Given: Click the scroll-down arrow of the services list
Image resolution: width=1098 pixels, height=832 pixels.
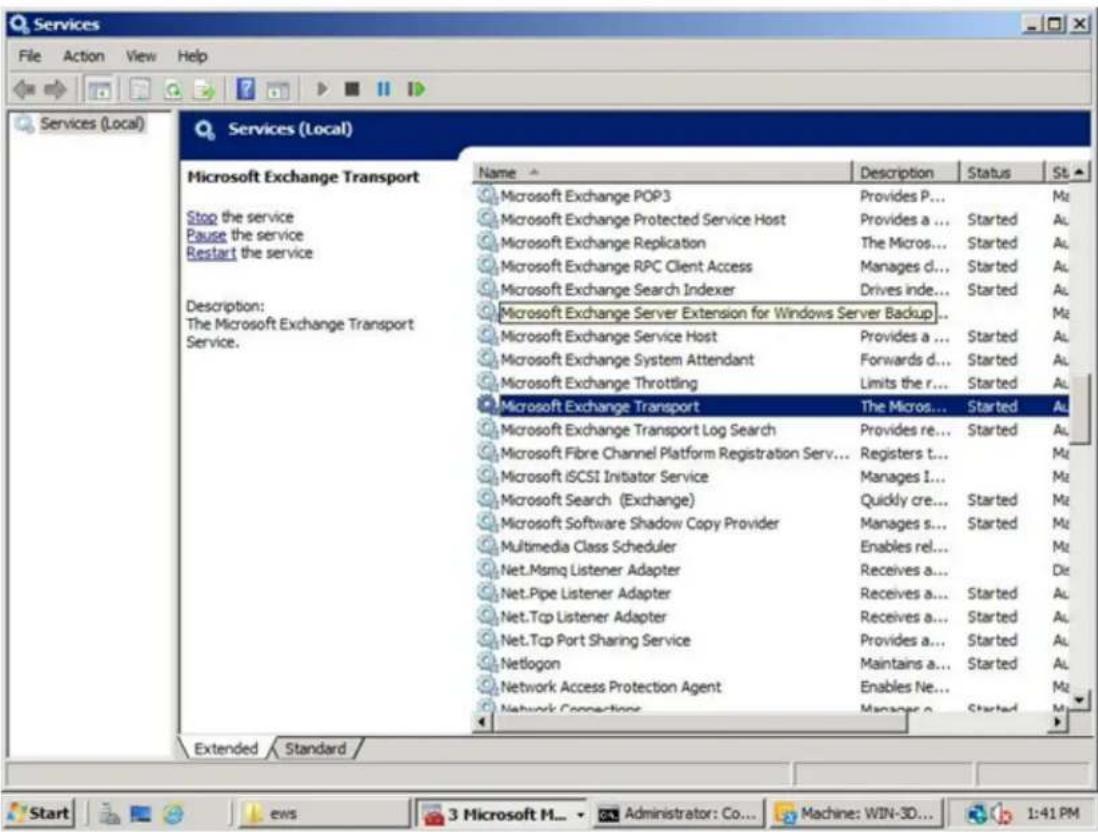Looking at the screenshot, I should (1080, 698).
